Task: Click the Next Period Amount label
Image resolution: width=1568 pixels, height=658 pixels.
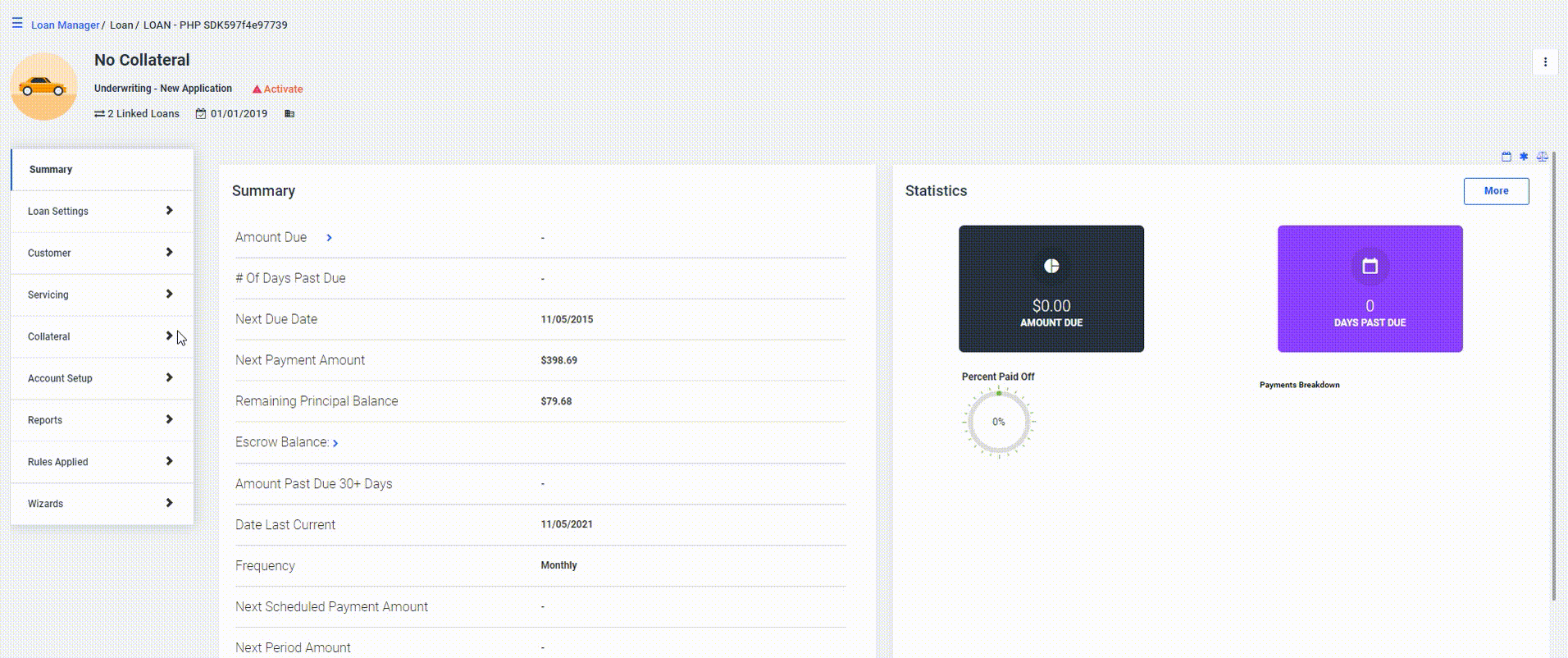Action: click(x=293, y=648)
